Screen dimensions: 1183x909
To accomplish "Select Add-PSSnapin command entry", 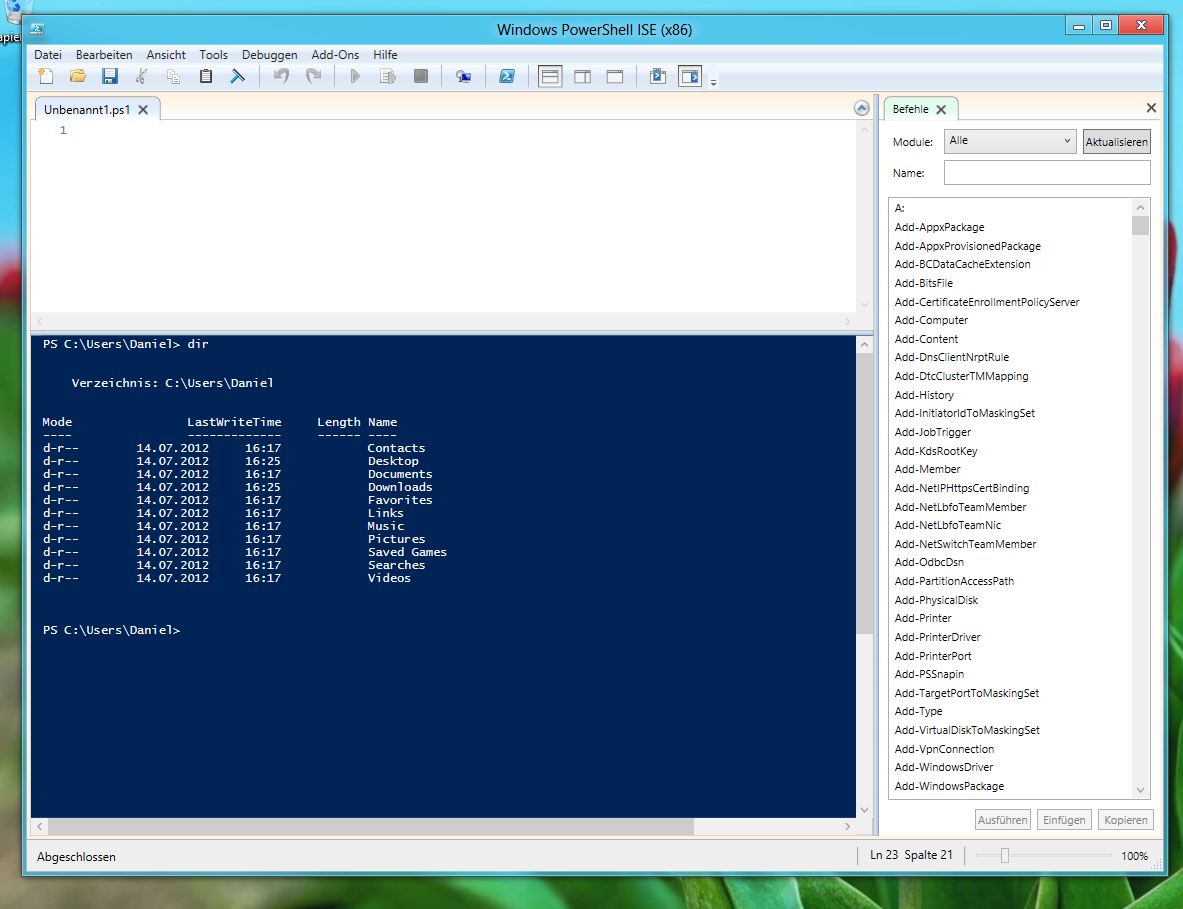I will click(x=929, y=674).
